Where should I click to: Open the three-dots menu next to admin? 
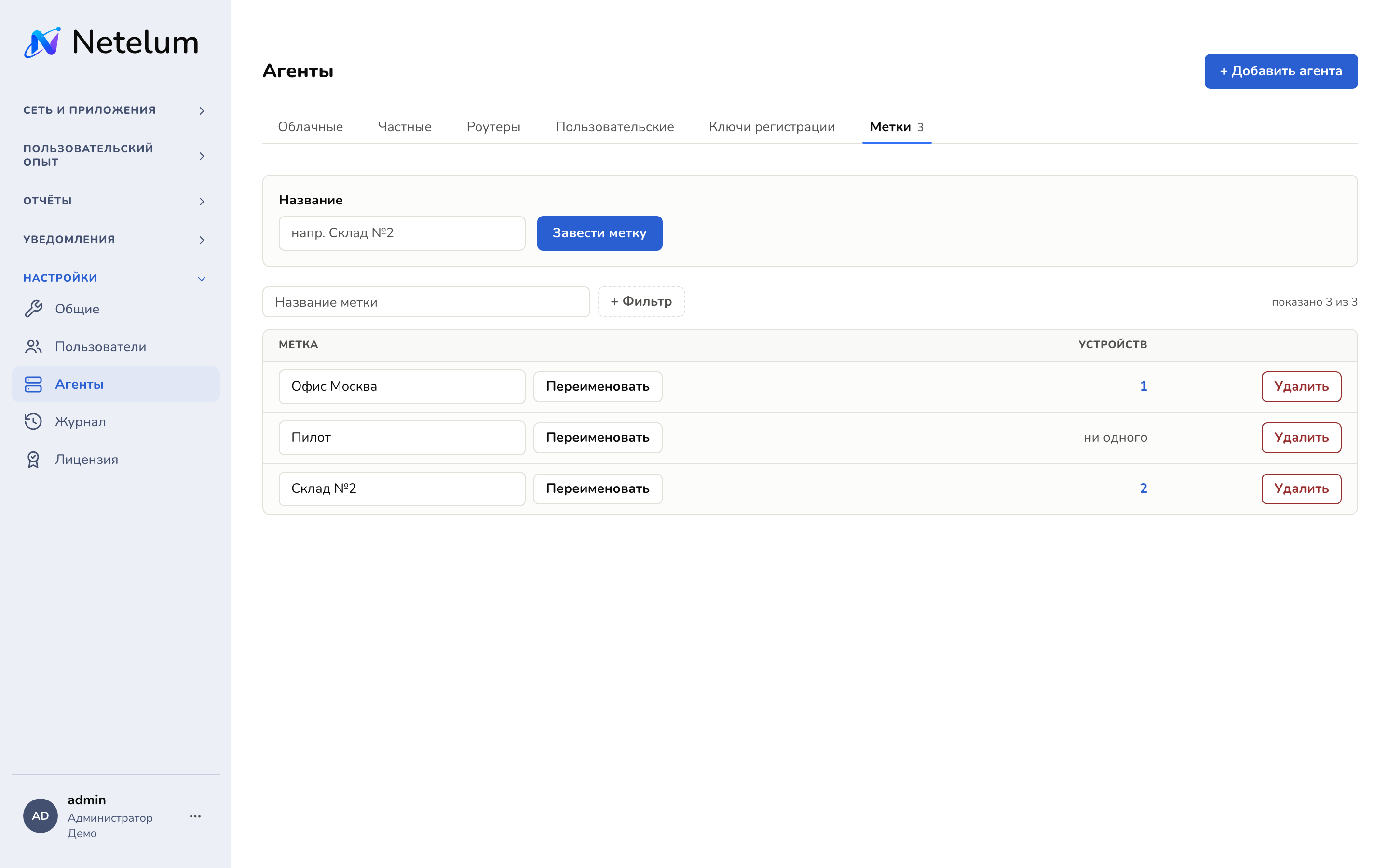coord(195,816)
